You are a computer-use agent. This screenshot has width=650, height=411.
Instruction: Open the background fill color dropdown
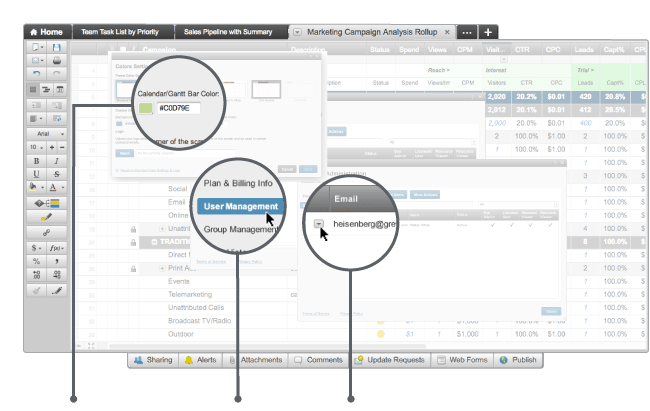pyautogui.click(x=36, y=187)
